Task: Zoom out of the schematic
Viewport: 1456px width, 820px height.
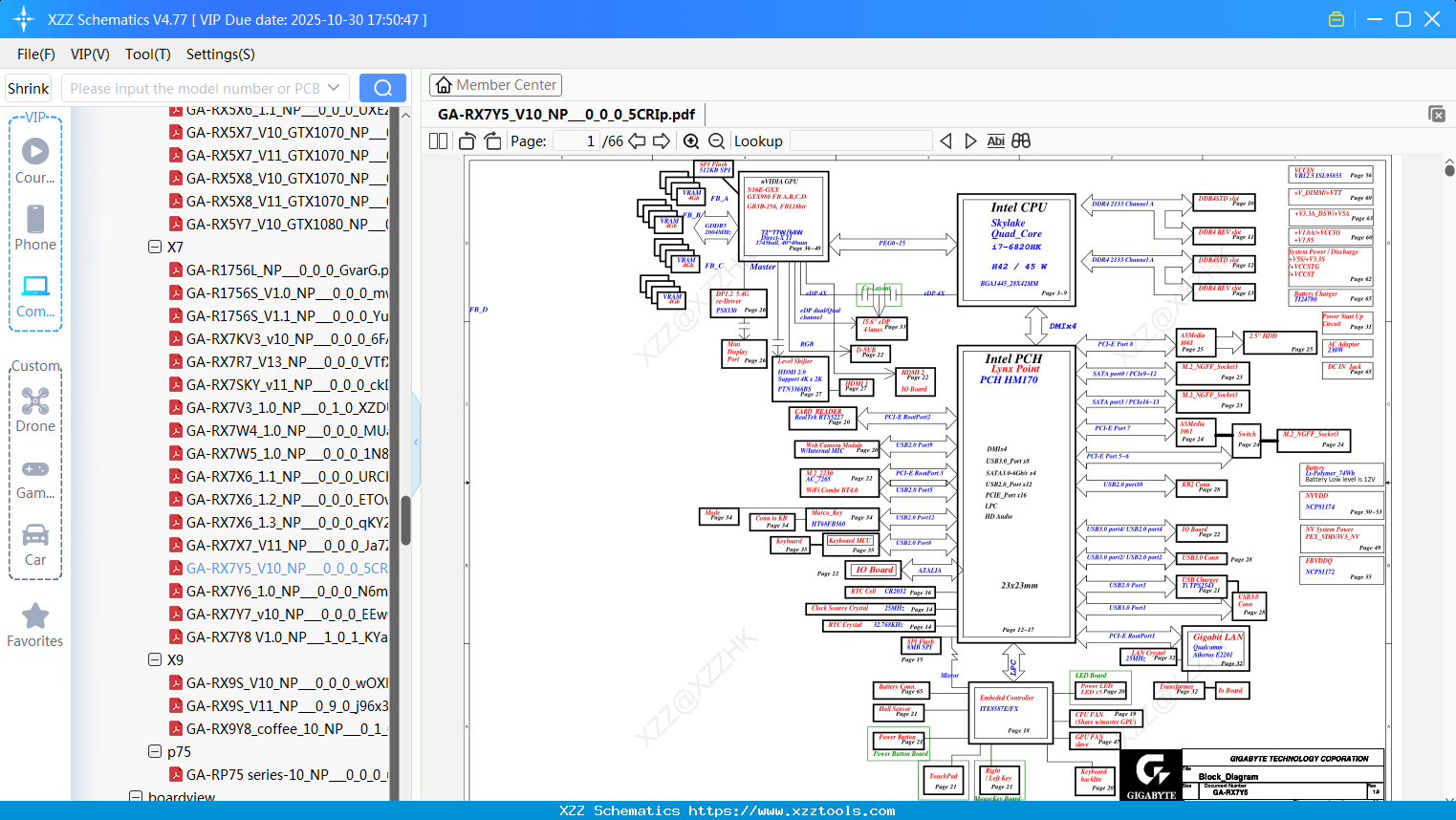Action: pos(716,140)
